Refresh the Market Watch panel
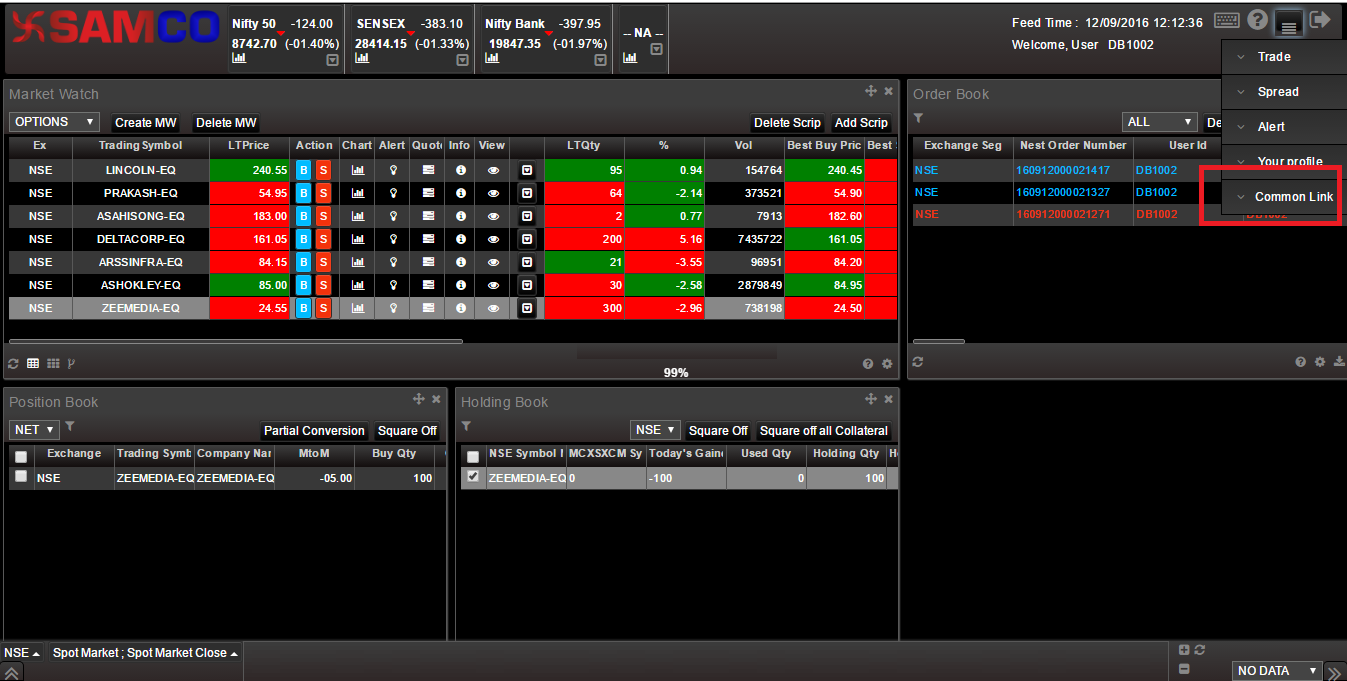The height and width of the screenshot is (681, 1347). click(14, 363)
